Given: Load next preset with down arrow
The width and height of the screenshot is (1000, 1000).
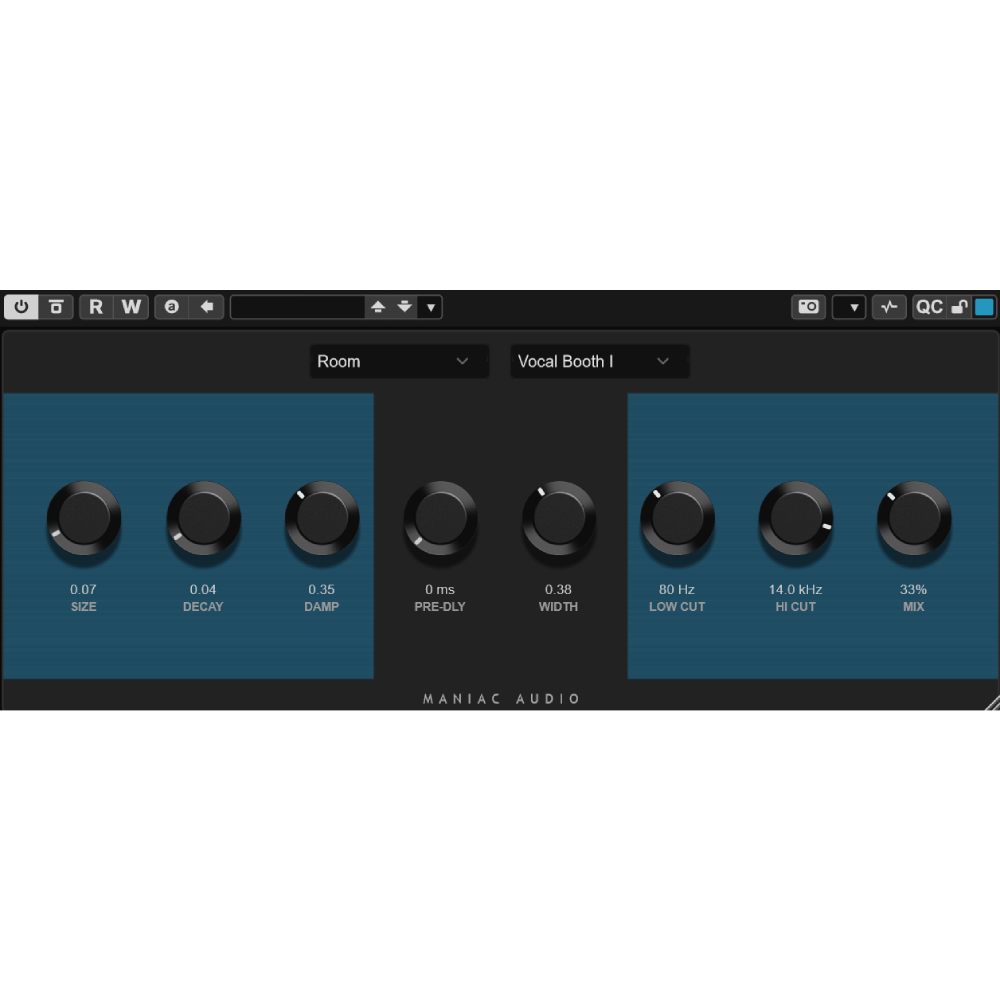Looking at the screenshot, I should (405, 307).
